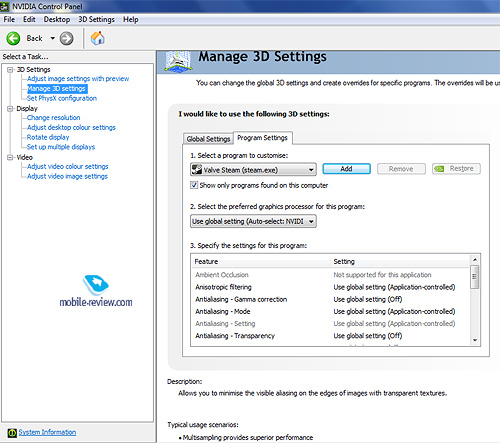Select Antialiasing - Gamma correction row
Viewport: 500px width, 443px height.
coord(330,299)
